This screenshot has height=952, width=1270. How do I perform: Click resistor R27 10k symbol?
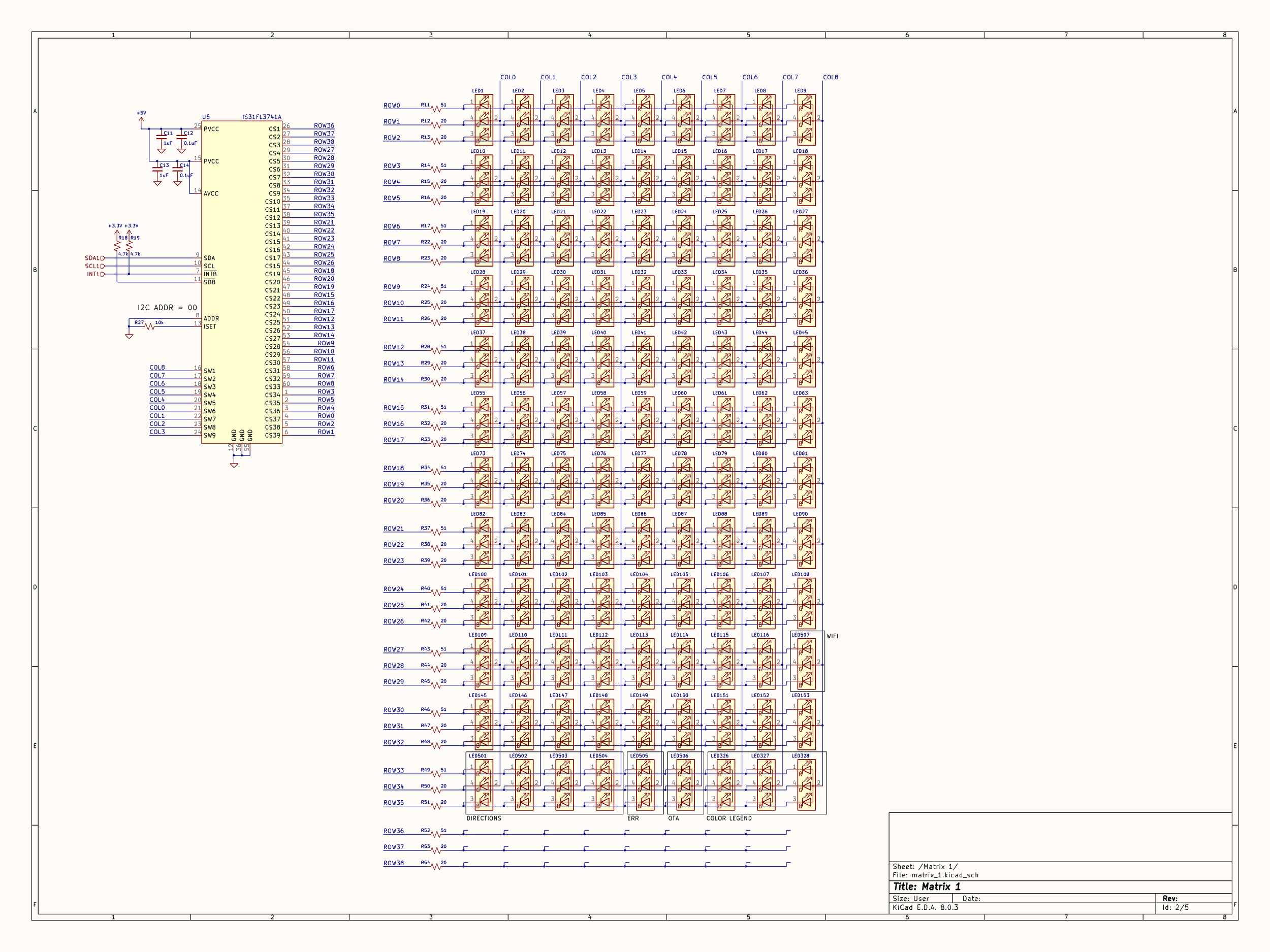(x=150, y=326)
